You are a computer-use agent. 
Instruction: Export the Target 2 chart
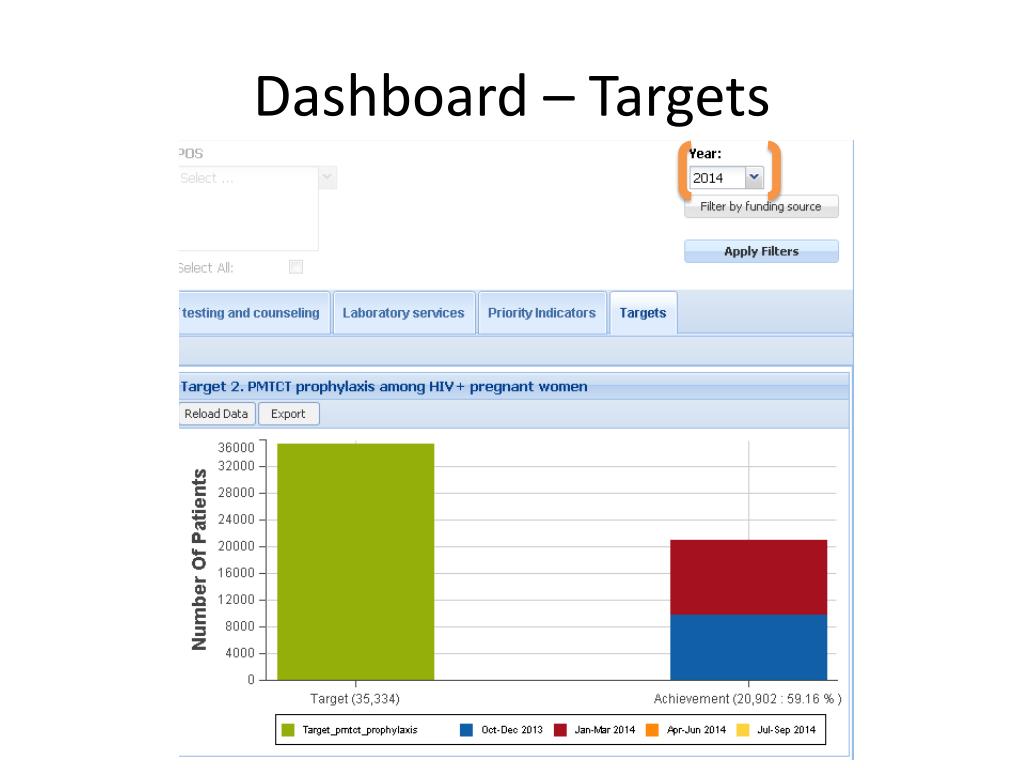coord(288,413)
